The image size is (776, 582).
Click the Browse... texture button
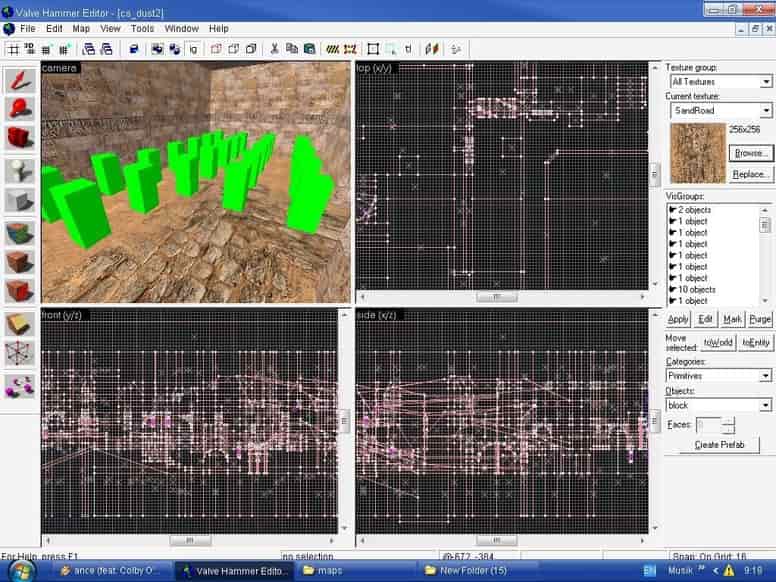(751, 153)
